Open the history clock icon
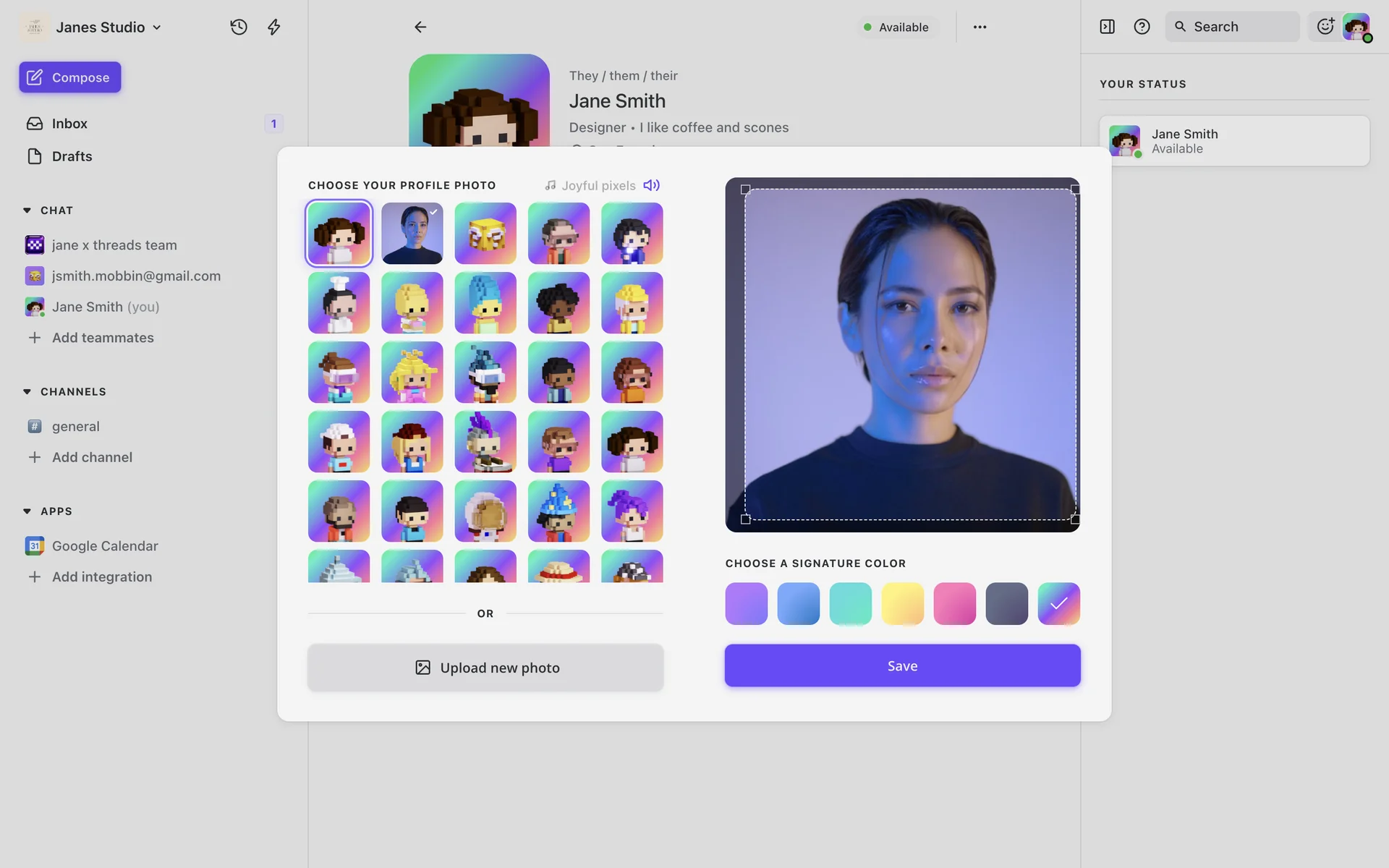 click(x=239, y=27)
